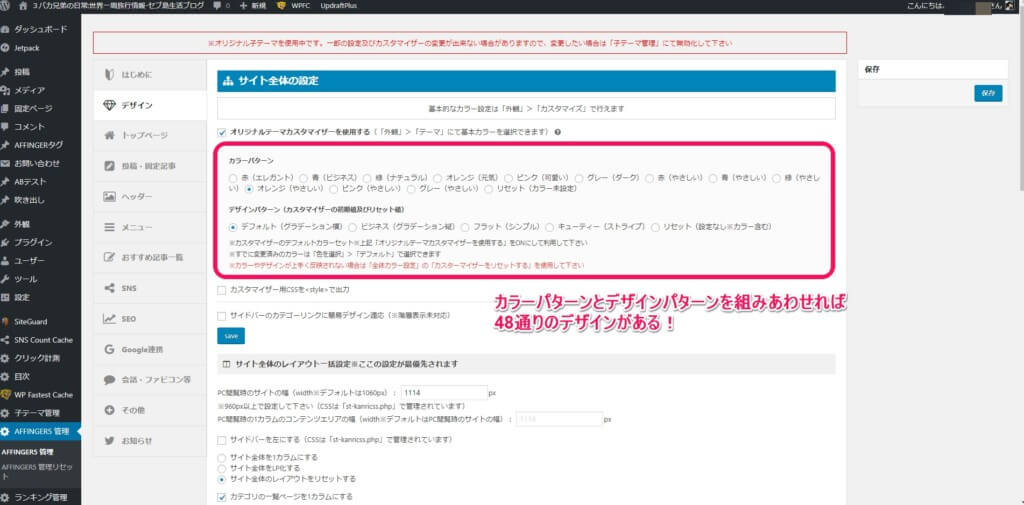Open ツール tools menu
Image resolution: width=1024 pixels, height=505 pixels.
[x=40, y=279]
